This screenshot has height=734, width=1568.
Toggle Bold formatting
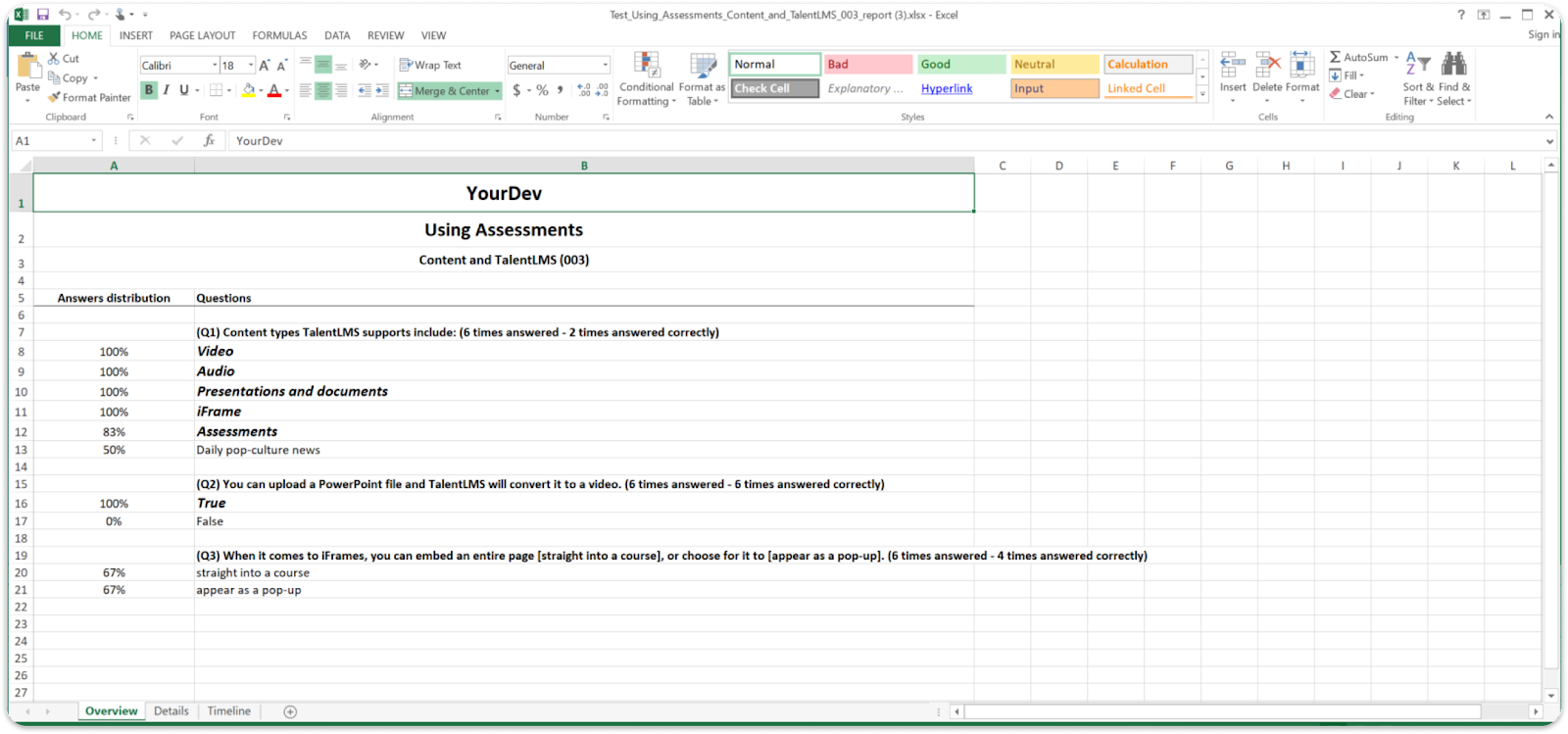[x=149, y=90]
